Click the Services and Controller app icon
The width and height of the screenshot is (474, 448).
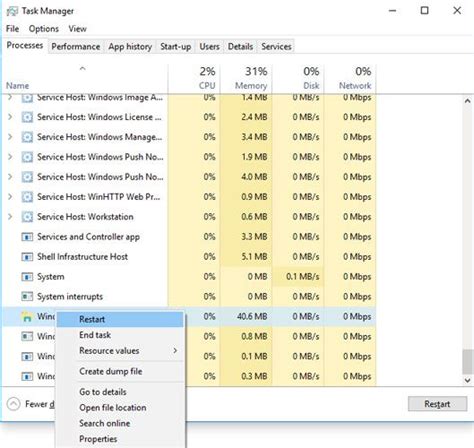tap(27, 237)
